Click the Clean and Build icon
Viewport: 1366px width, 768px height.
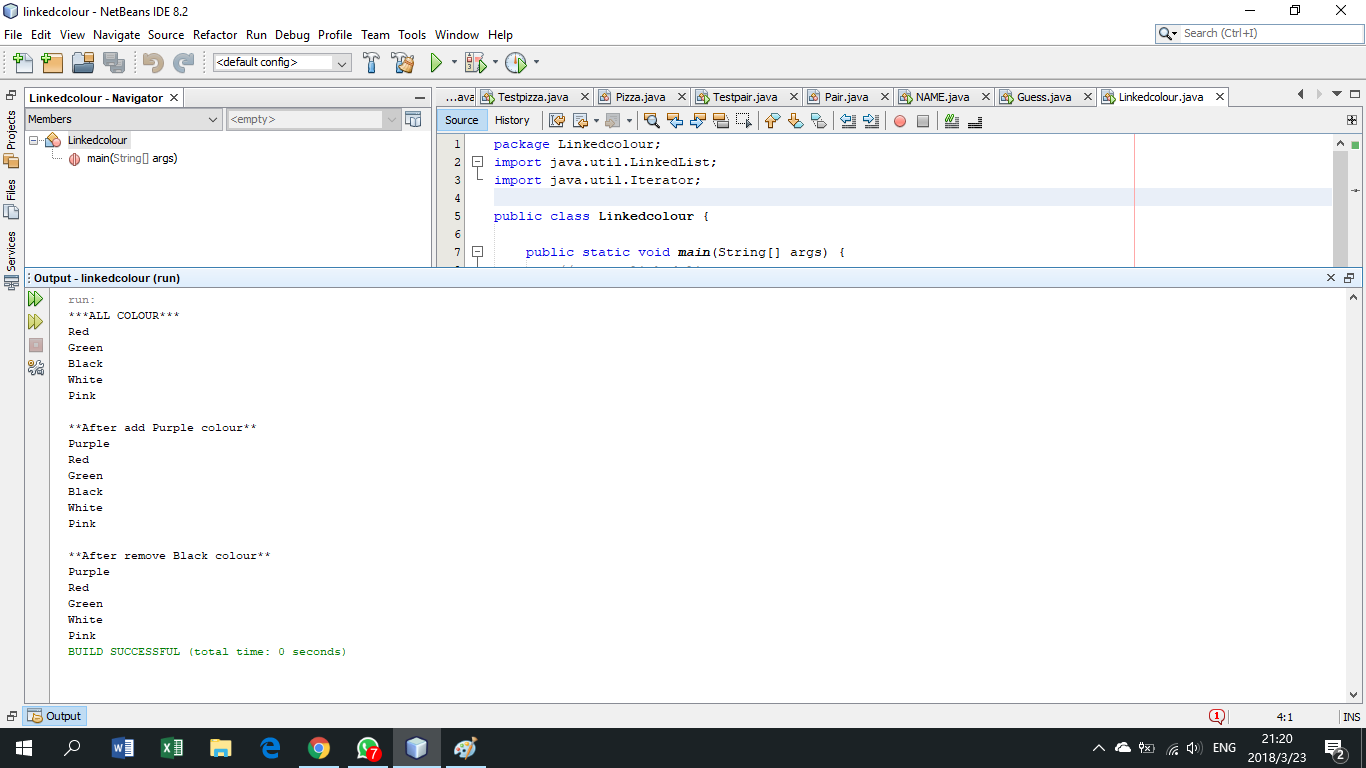402,62
